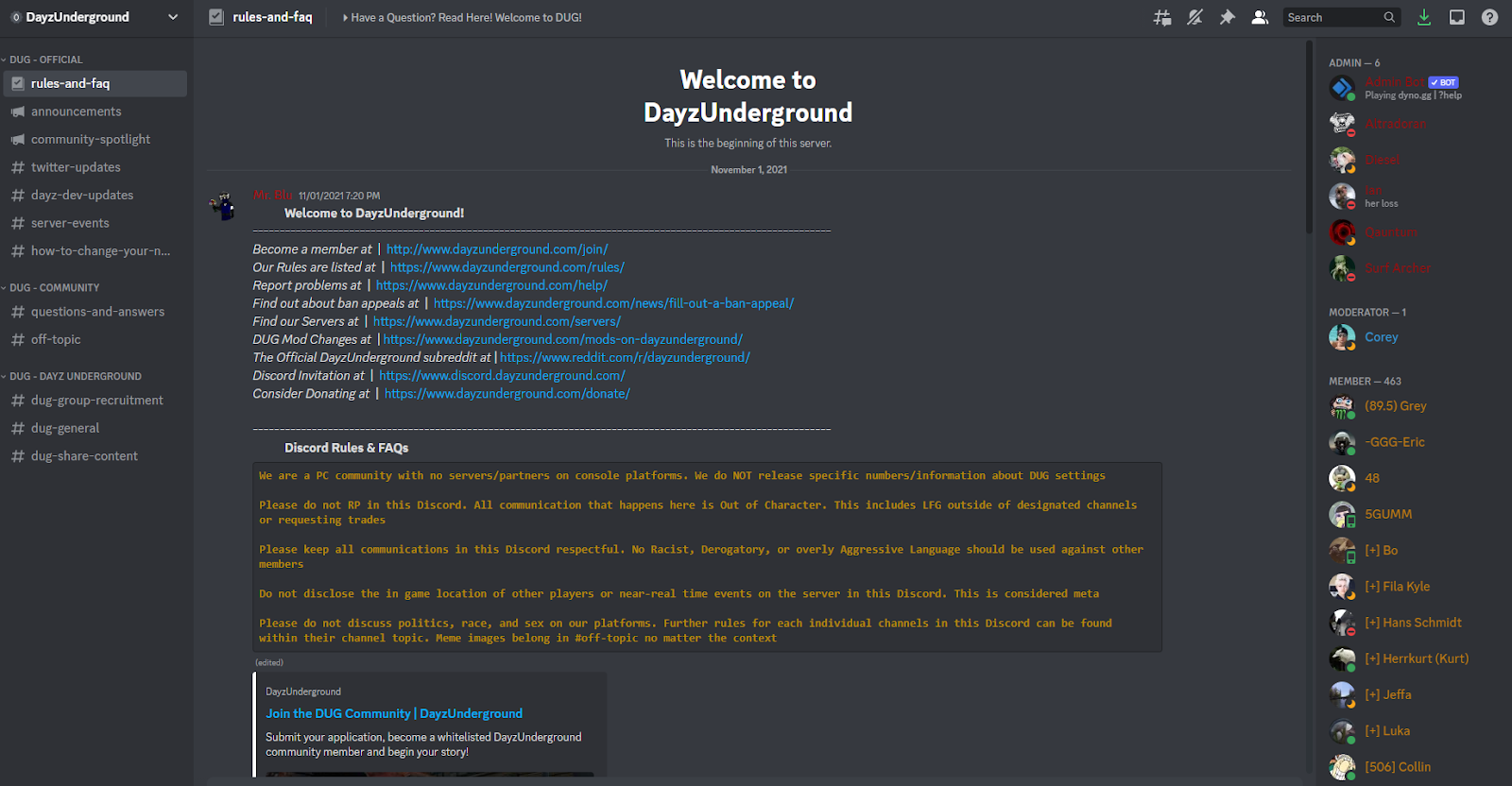
Task: Open pinned messages with the pin icon
Action: [1227, 17]
